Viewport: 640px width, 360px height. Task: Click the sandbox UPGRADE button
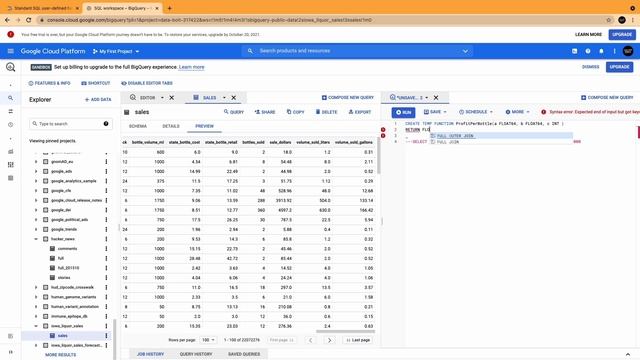pos(619,67)
